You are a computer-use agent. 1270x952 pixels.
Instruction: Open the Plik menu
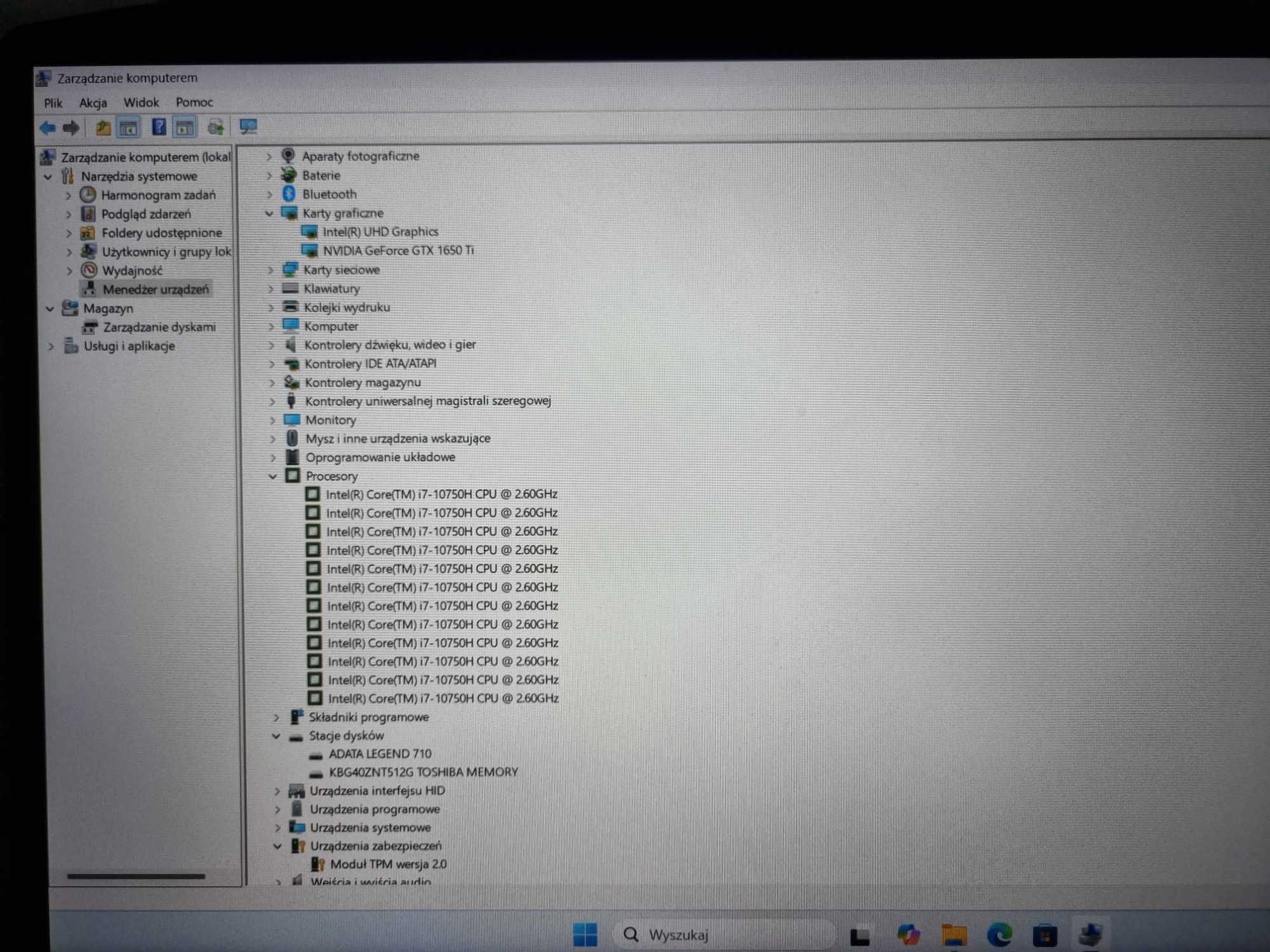click(53, 103)
